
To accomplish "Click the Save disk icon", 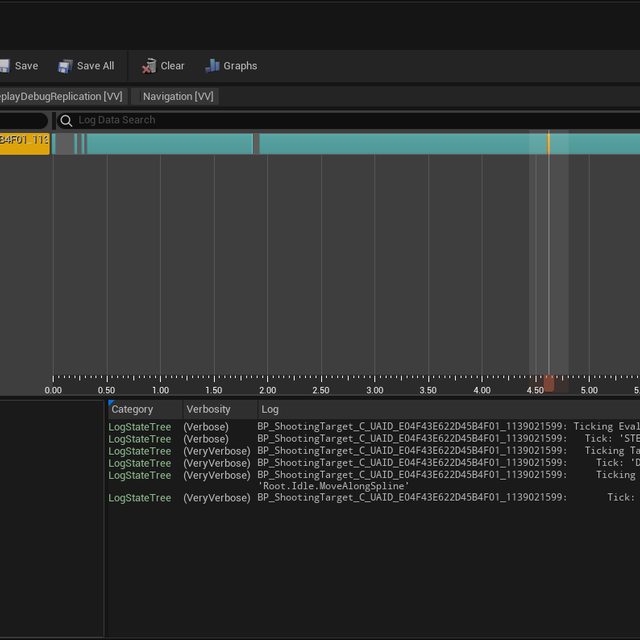I will pos(5,66).
